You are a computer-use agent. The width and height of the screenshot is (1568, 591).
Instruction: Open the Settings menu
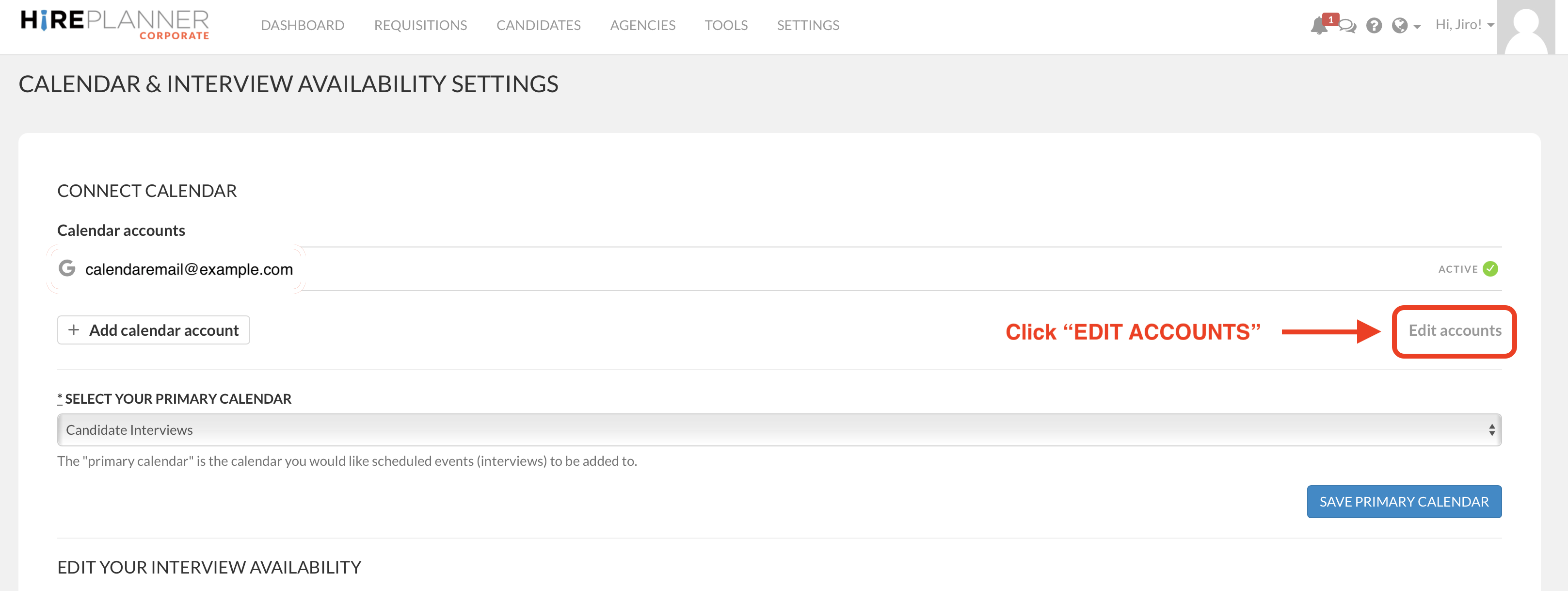point(808,25)
